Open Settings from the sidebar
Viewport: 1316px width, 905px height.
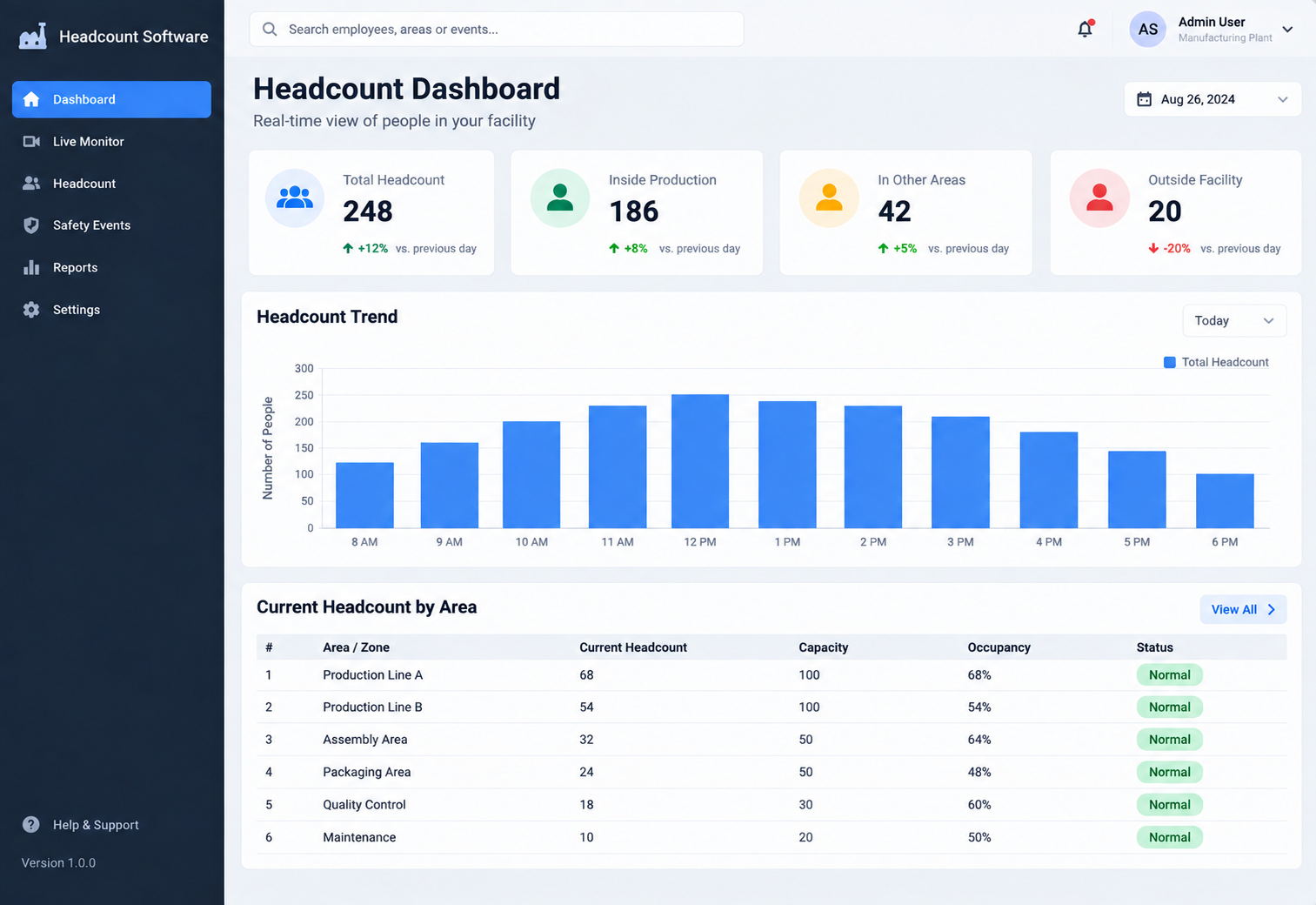[x=111, y=310]
